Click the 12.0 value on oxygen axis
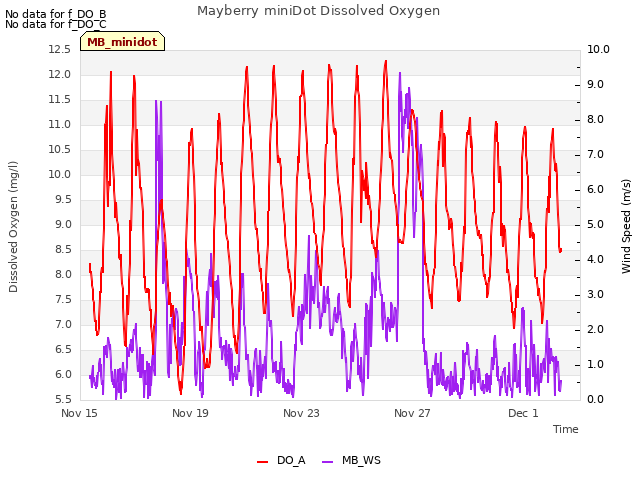 point(60,74)
